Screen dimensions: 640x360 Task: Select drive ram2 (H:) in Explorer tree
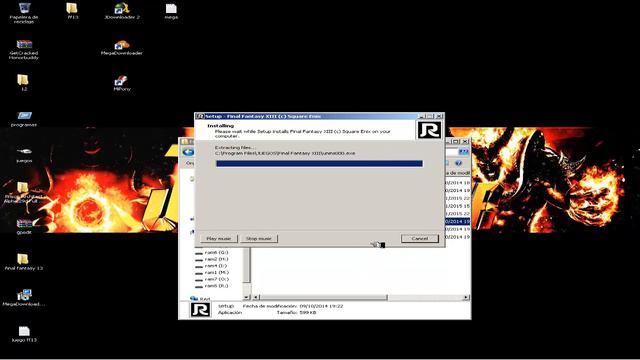click(211, 259)
